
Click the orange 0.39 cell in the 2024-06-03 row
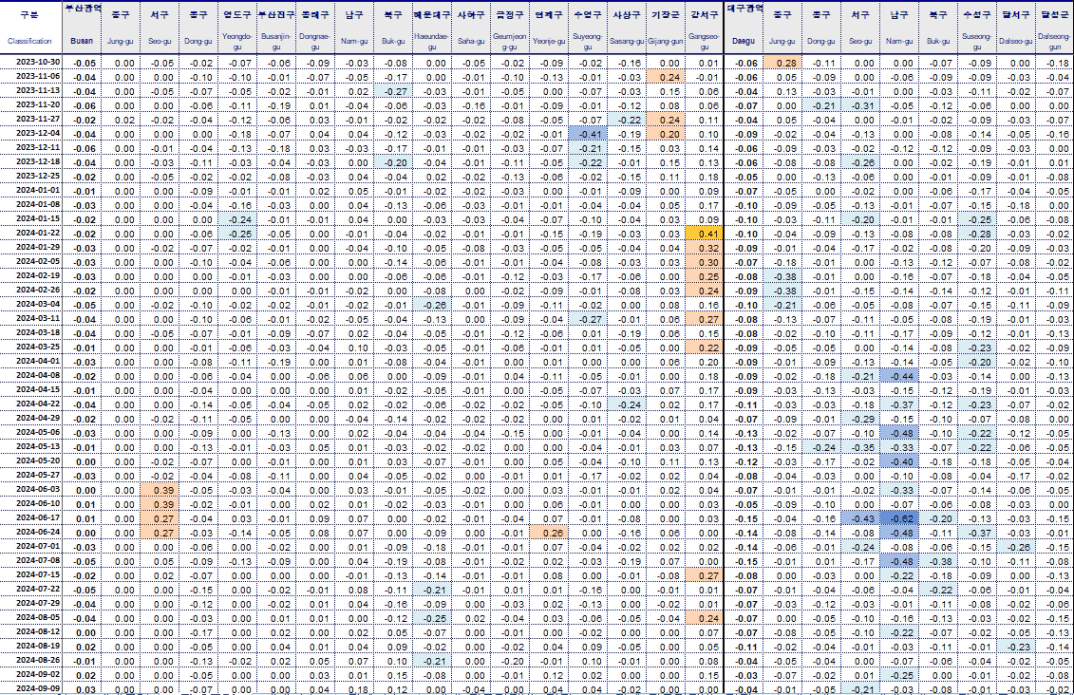click(x=159, y=490)
